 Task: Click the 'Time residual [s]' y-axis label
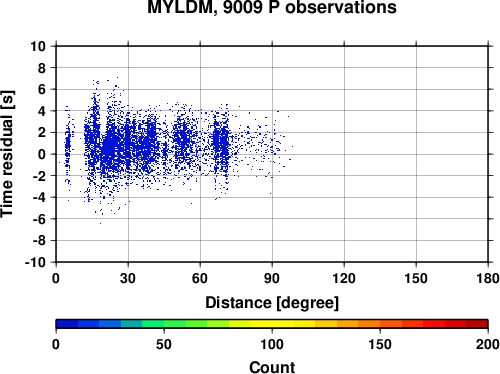coord(7,154)
